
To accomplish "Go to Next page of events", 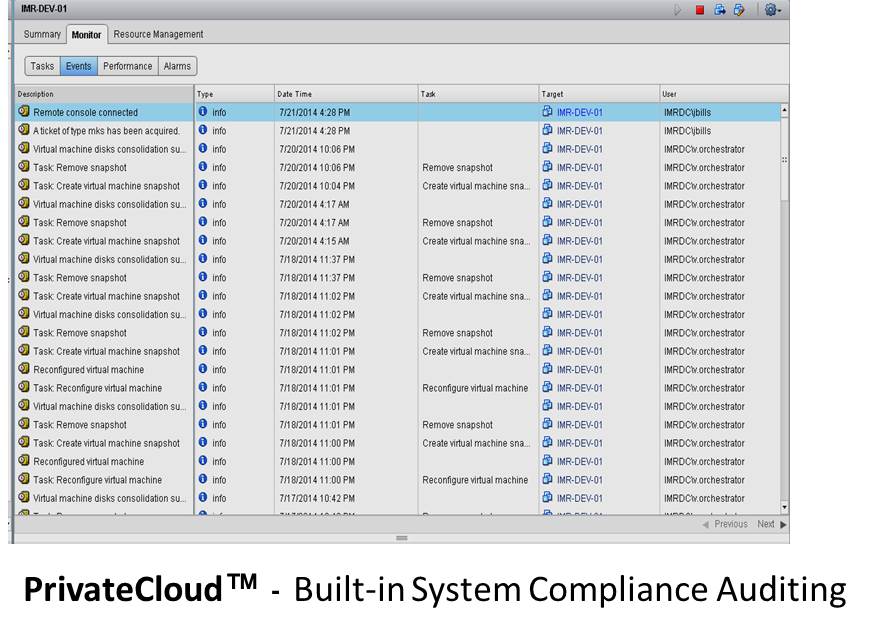I will [772, 524].
